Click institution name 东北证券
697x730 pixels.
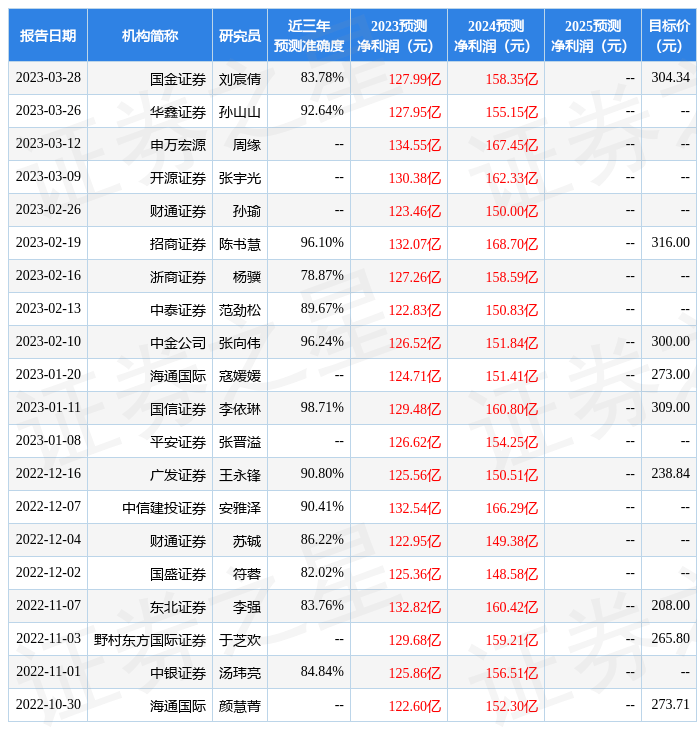178,608
